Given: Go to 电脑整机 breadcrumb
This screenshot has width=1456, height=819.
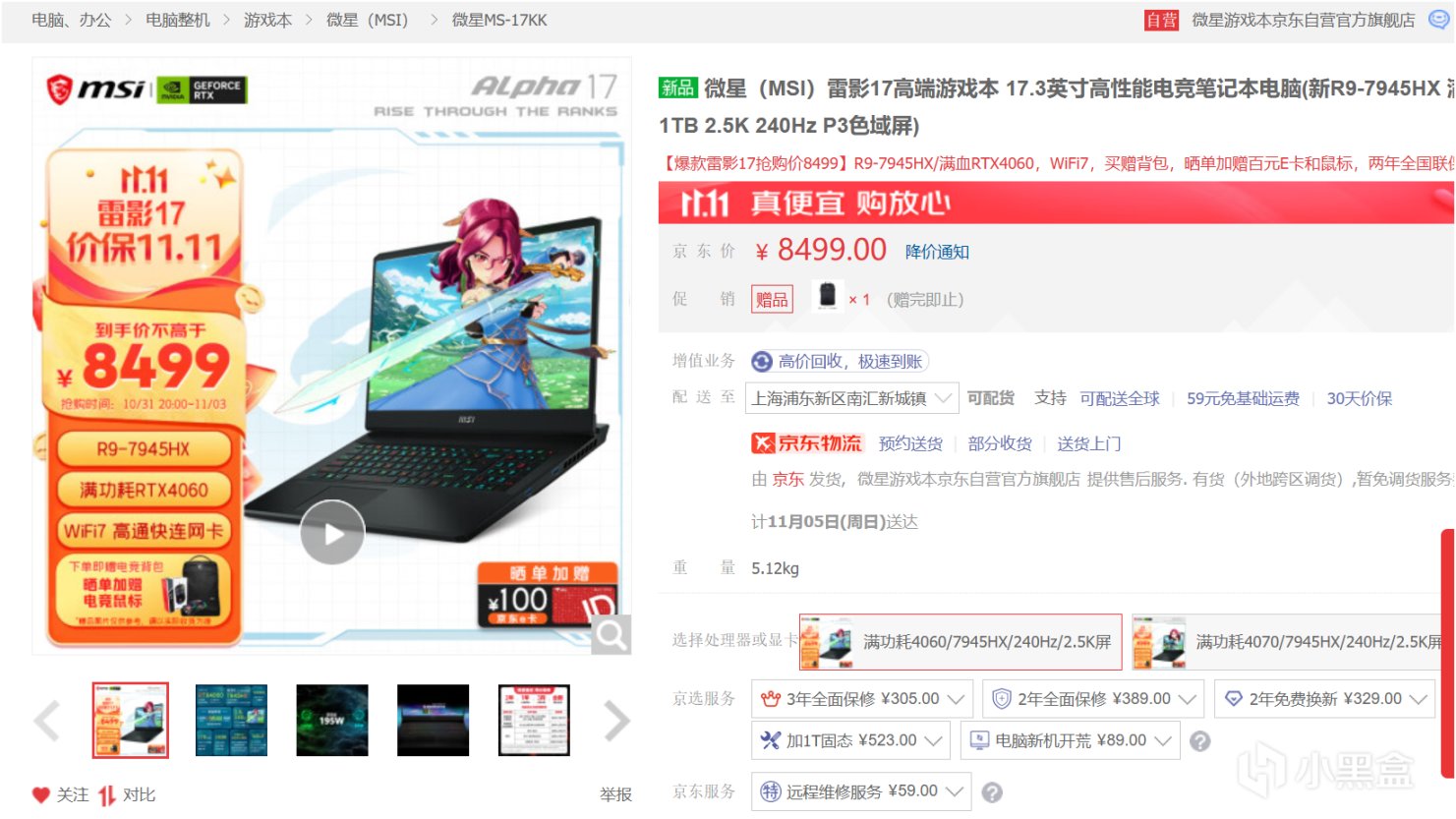Looking at the screenshot, I should (178, 20).
